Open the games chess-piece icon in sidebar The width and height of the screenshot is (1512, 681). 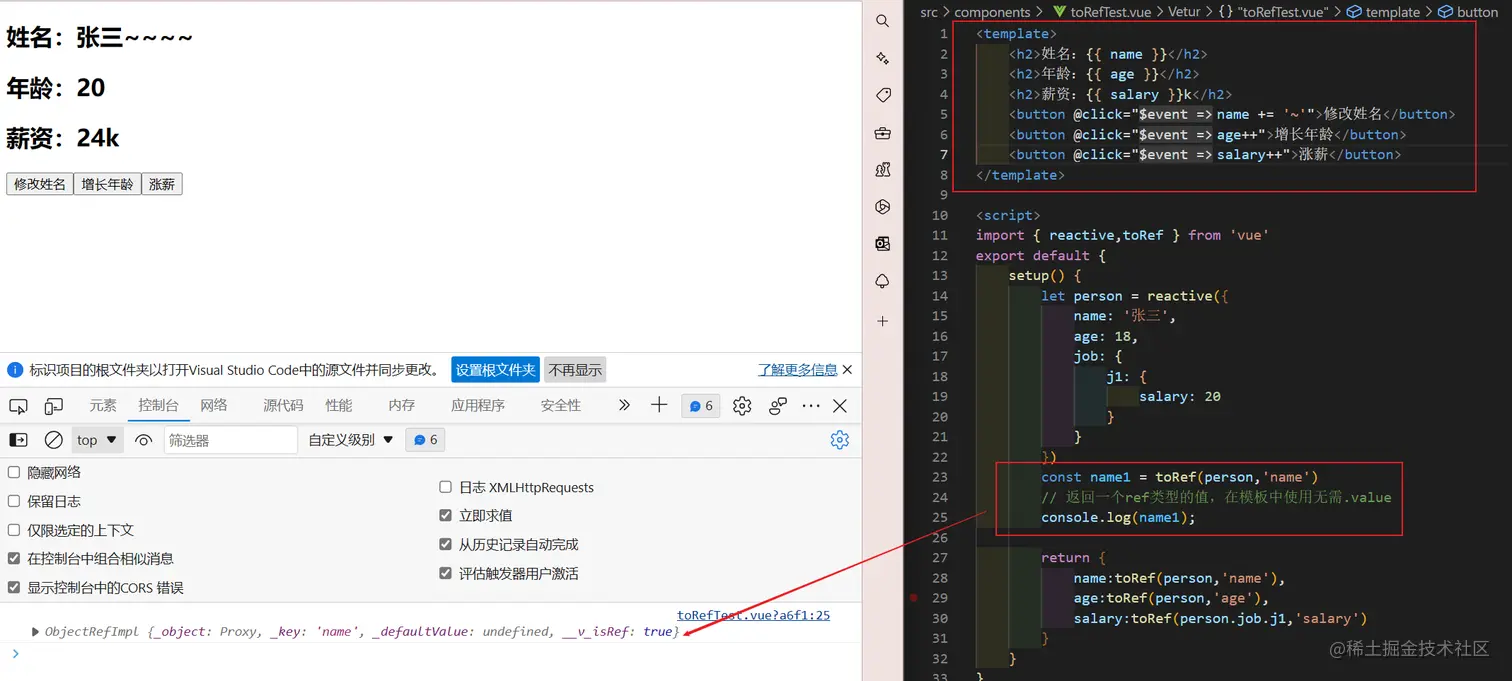[x=882, y=170]
